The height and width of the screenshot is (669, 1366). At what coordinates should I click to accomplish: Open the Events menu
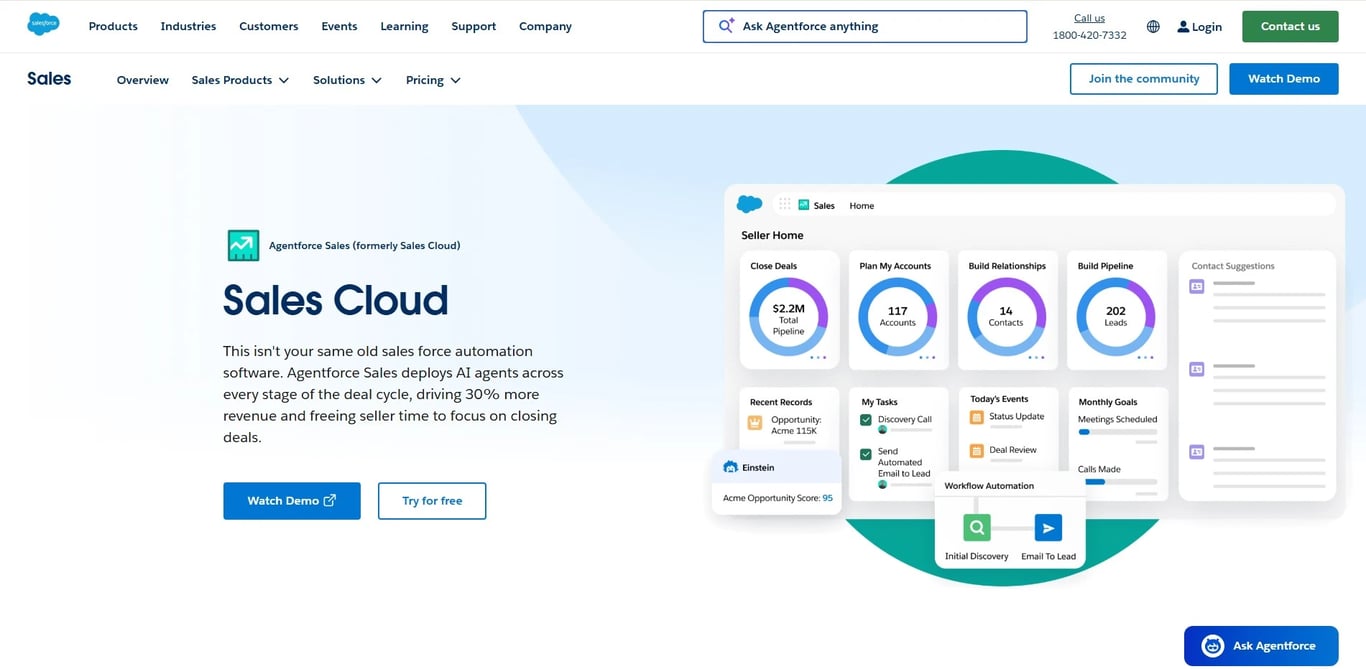339,26
